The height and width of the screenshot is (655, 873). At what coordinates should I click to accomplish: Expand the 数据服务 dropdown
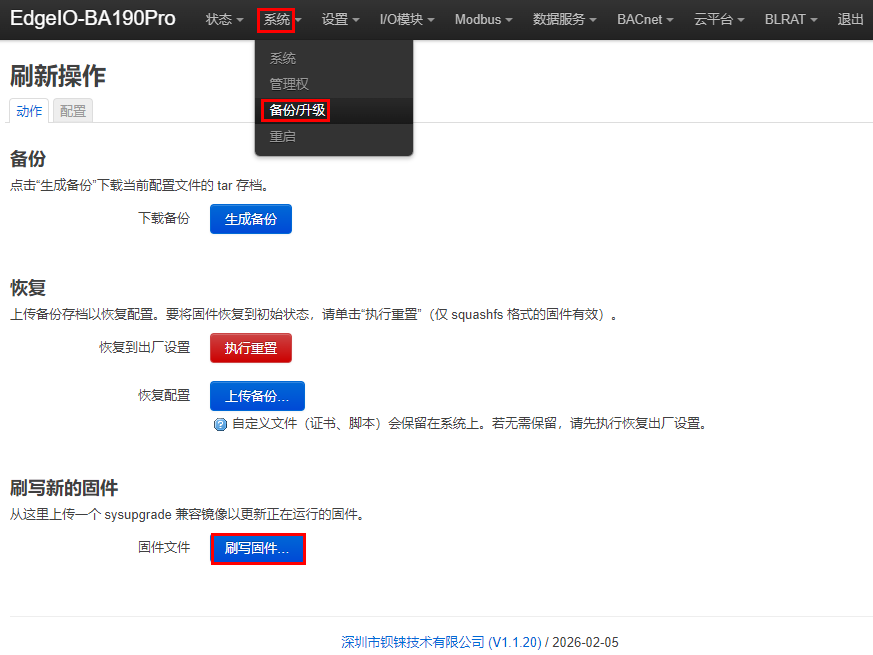(565, 19)
